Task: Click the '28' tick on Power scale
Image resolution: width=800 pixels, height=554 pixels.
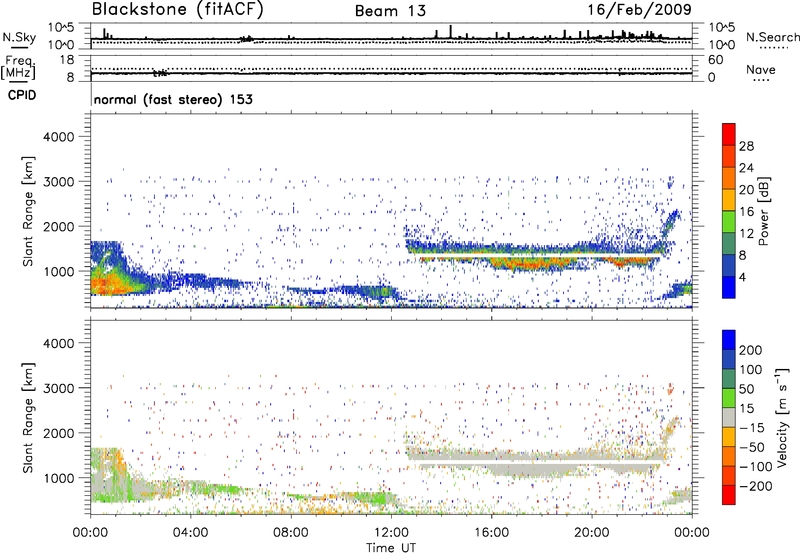Action: (x=746, y=146)
